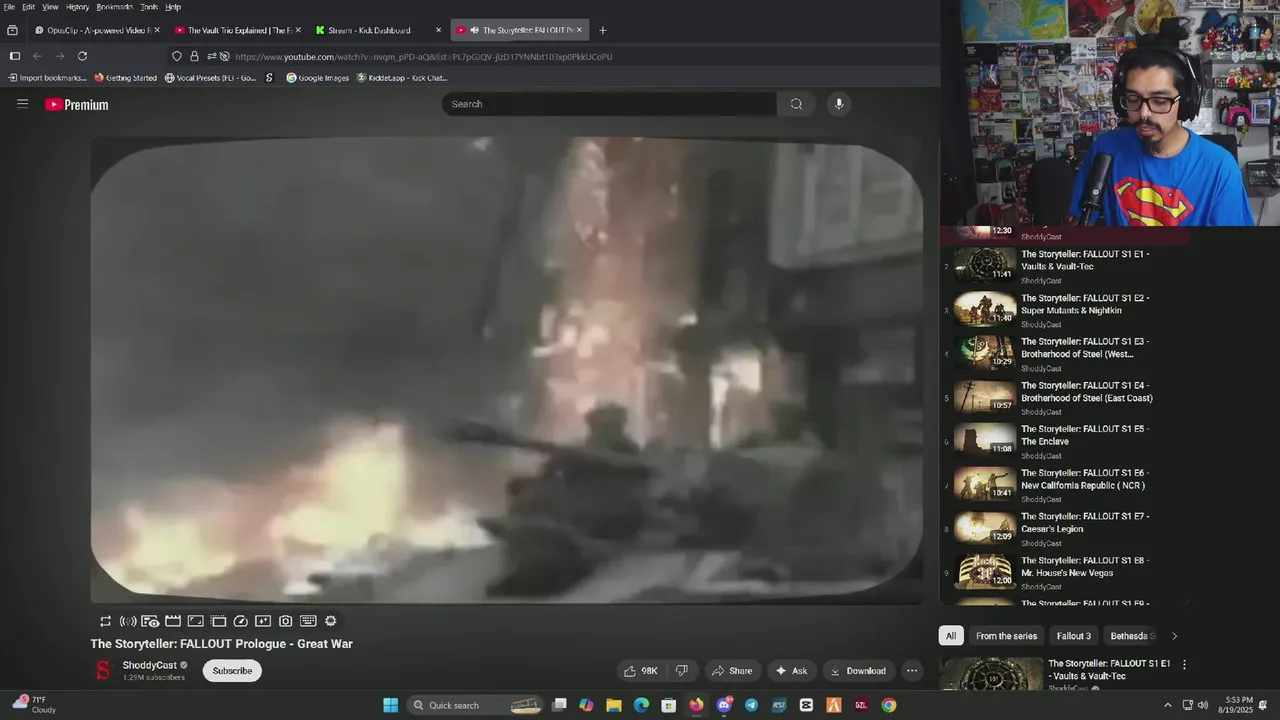Open Getting Started bookmark
Screen dimensions: 1280x720
point(125,78)
